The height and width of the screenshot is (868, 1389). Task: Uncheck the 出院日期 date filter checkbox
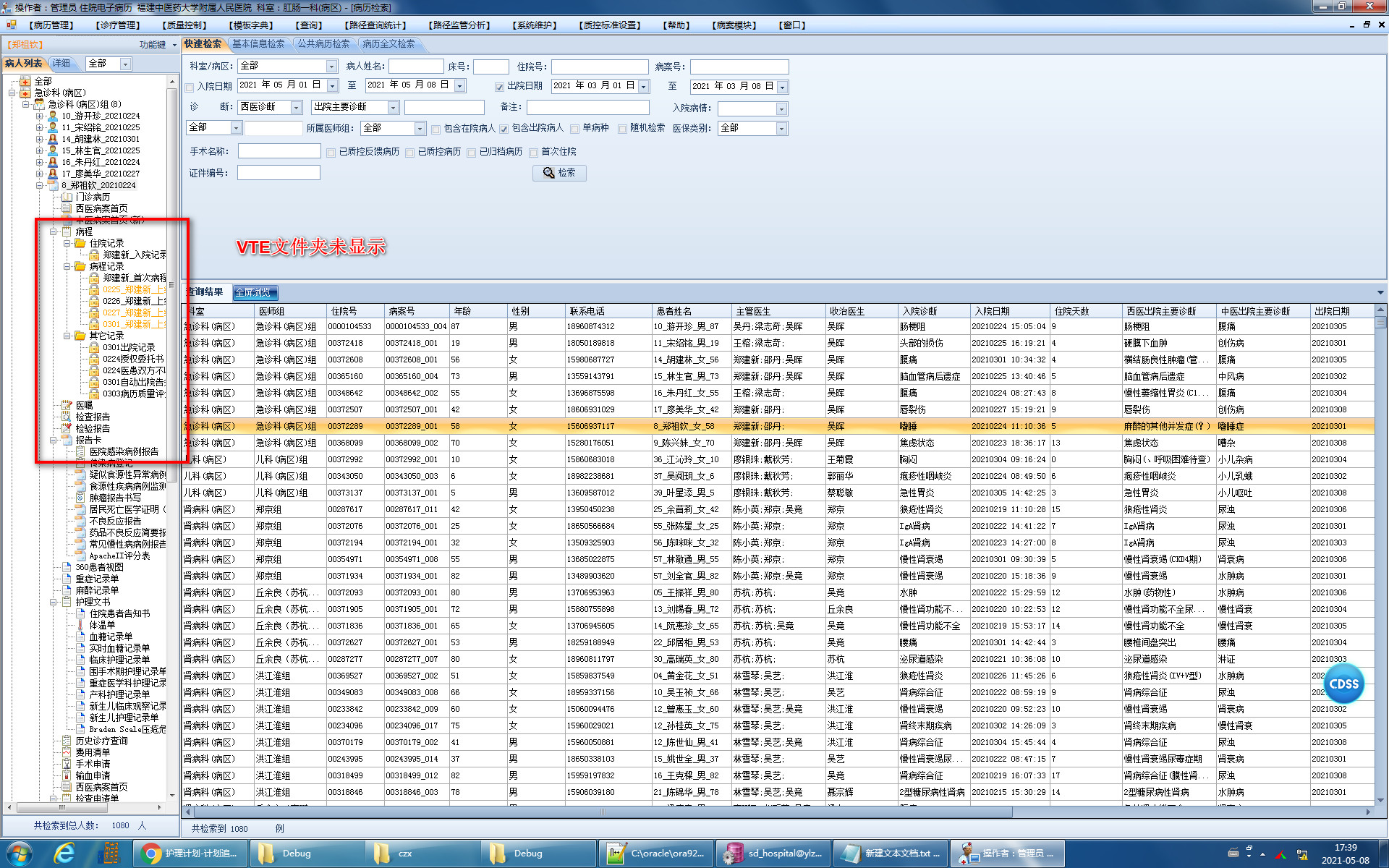tap(499, 87)
